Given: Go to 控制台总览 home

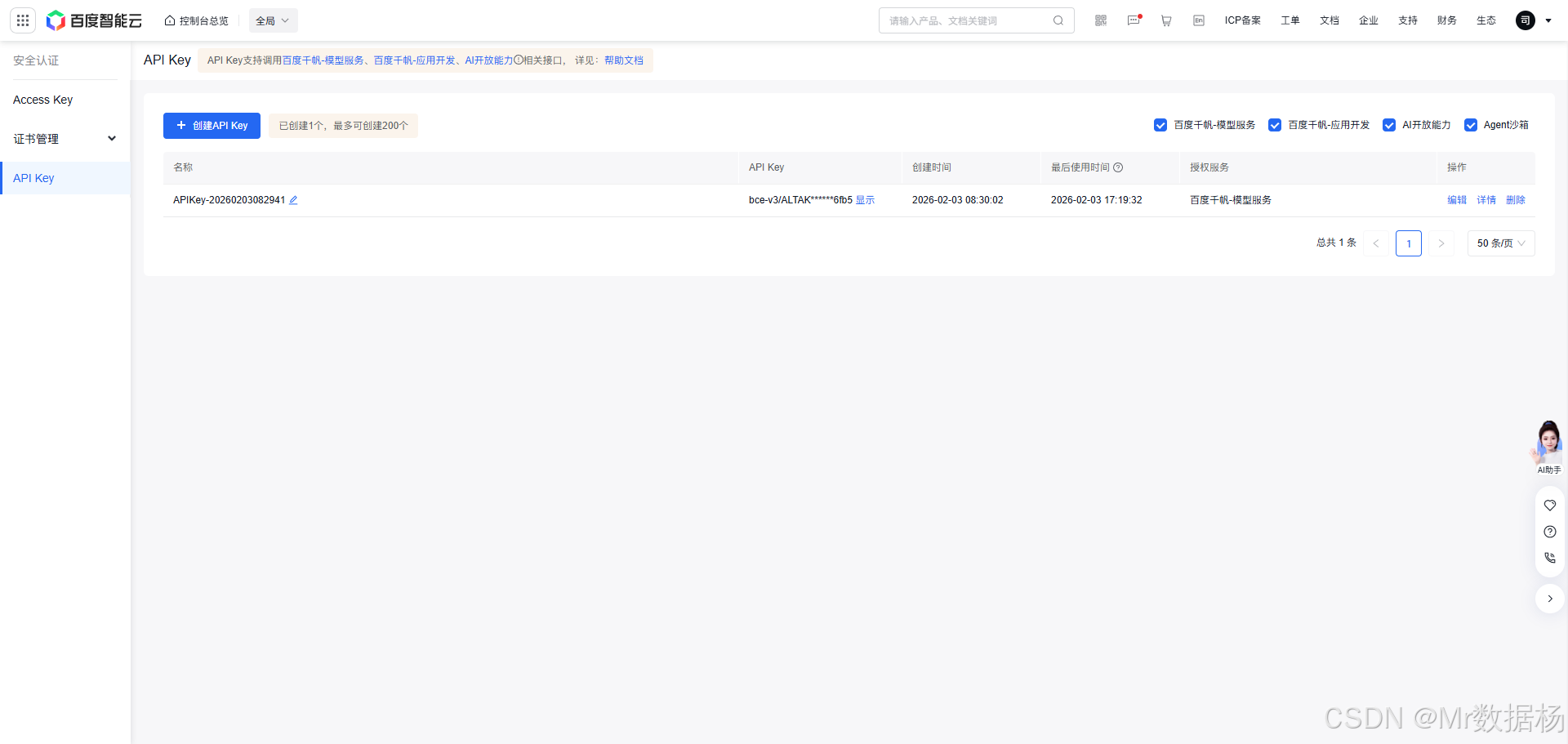Looking at the screenshot, I should pos(197,20).
